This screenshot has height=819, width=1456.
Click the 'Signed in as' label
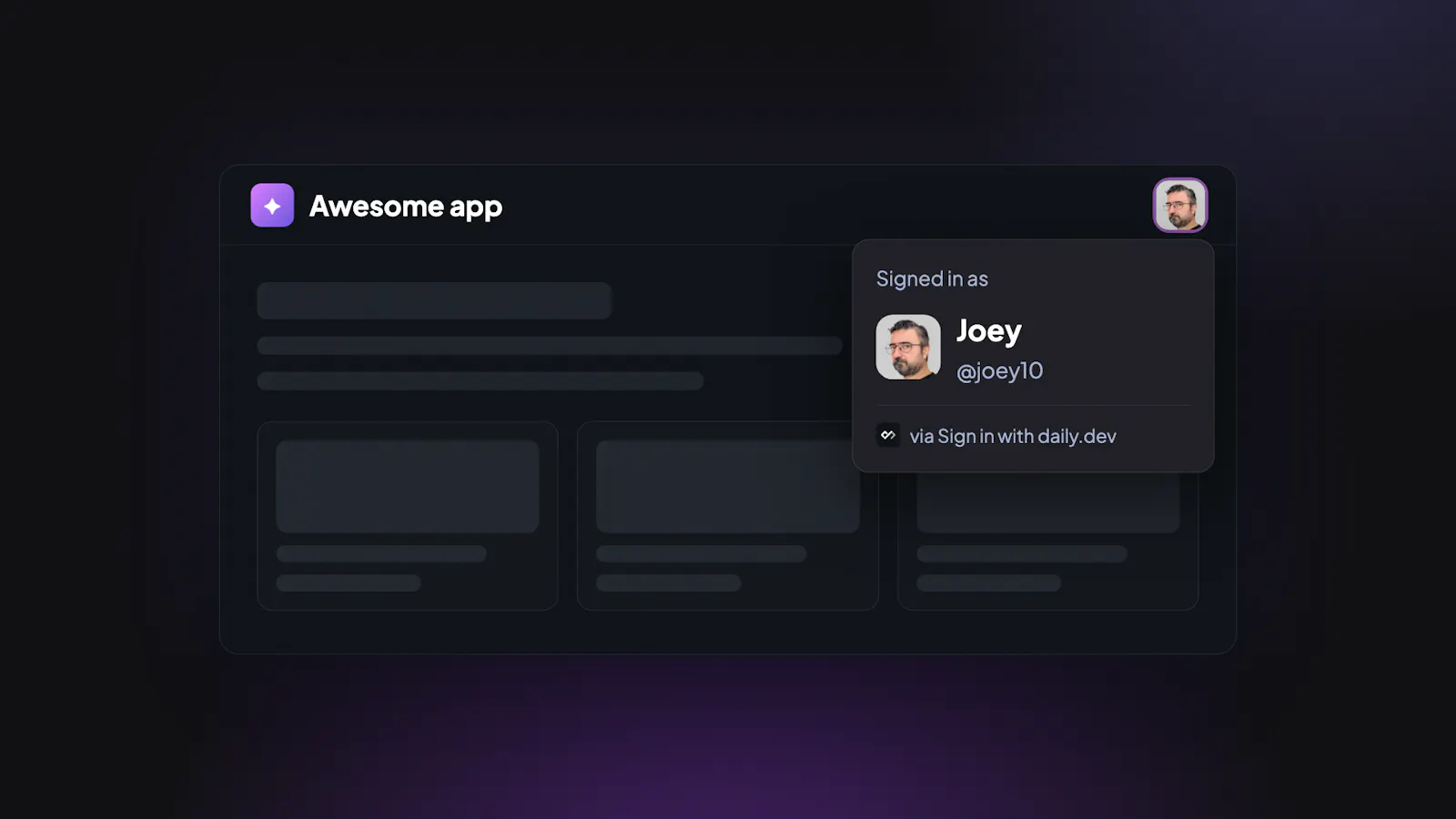coord(932,279)
